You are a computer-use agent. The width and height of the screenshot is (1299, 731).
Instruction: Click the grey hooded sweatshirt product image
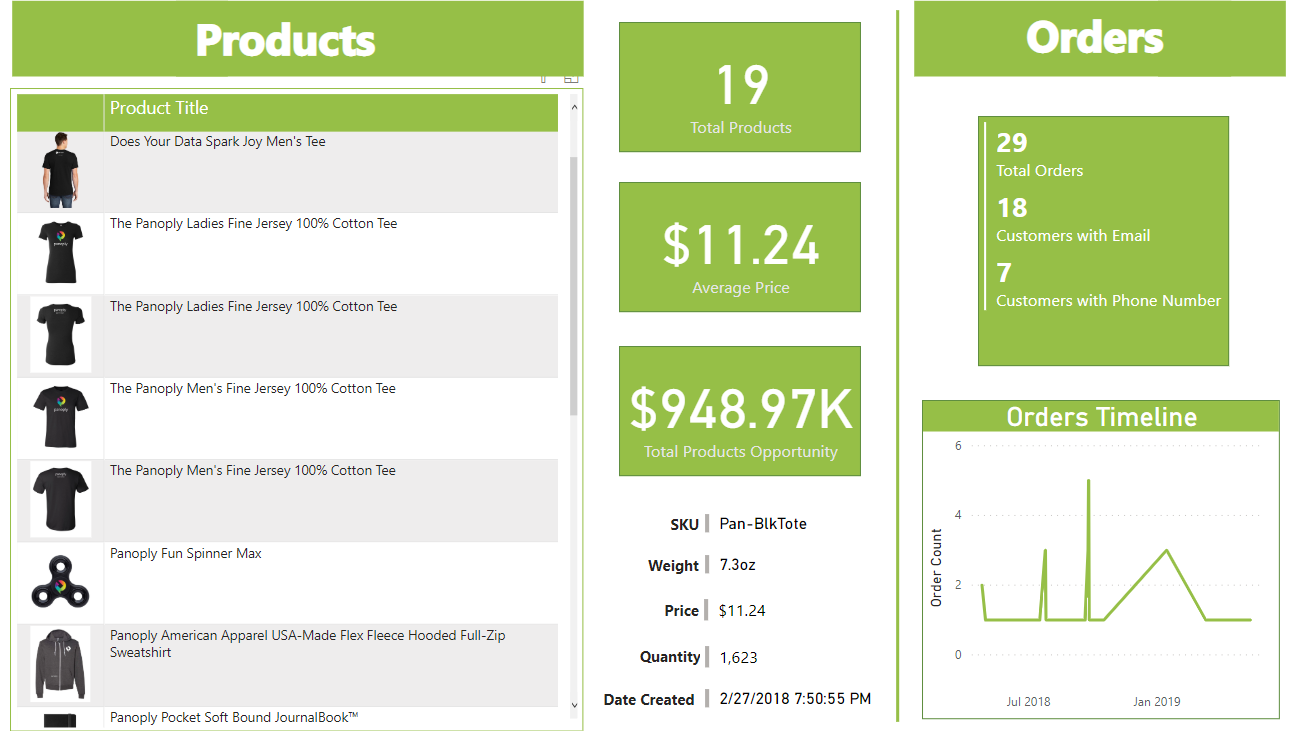(60, 664)
